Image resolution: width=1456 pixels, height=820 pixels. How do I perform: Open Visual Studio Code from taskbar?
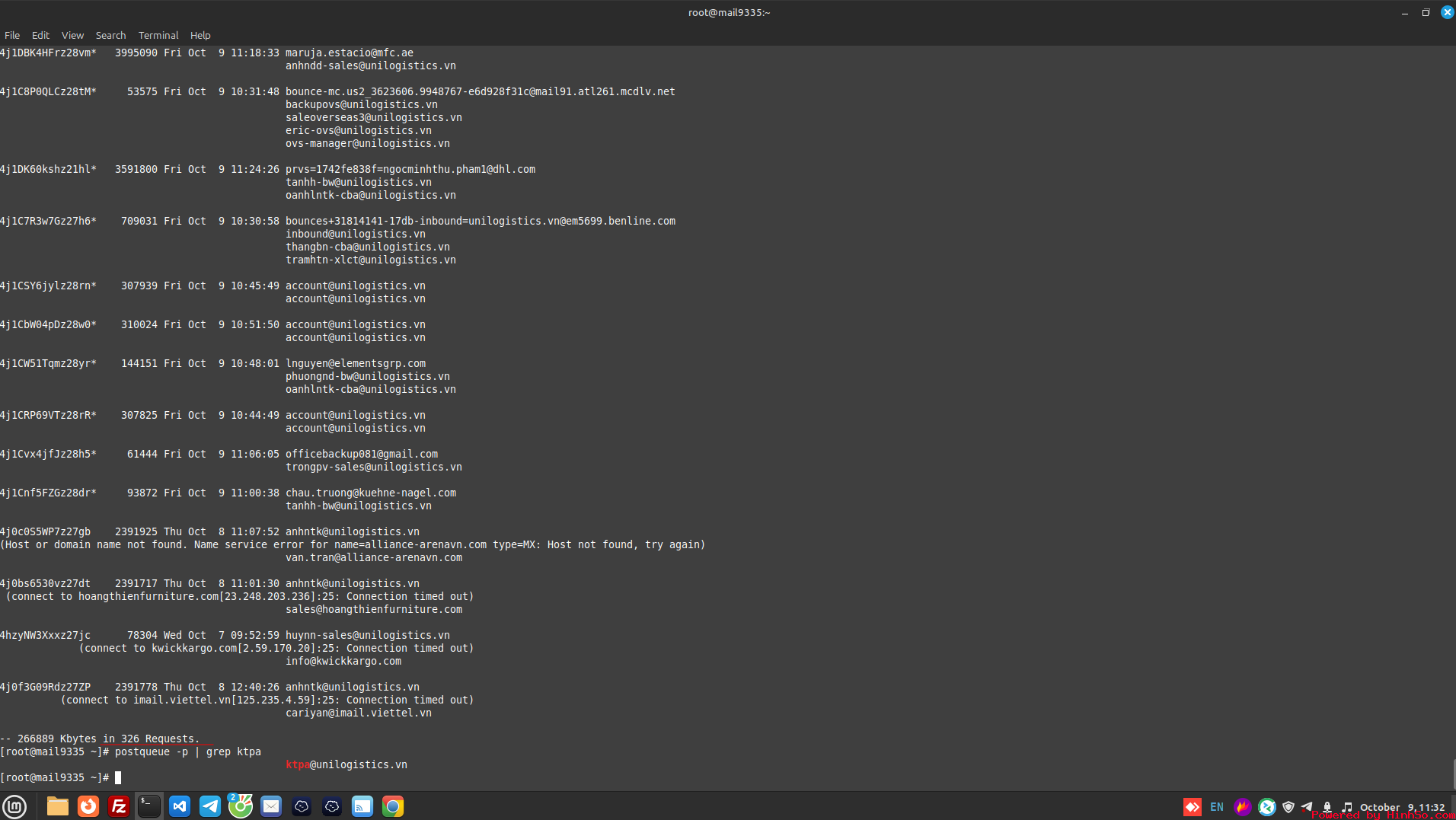tap(180, 806)
